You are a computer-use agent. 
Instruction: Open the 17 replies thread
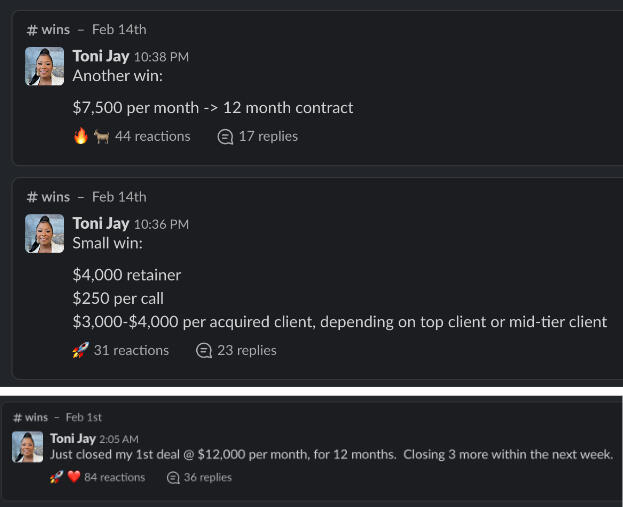pos(267,136)
